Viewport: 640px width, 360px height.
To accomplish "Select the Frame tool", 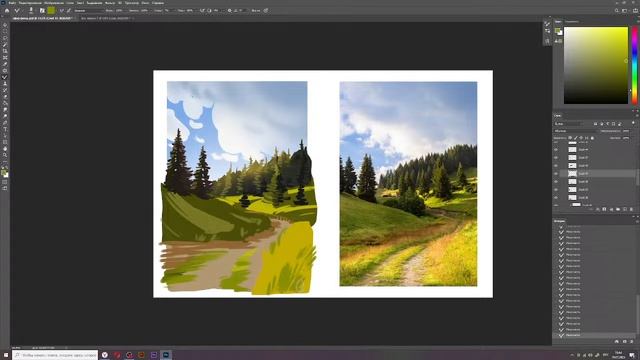I will pyautogui.click(x=5, y=58).
